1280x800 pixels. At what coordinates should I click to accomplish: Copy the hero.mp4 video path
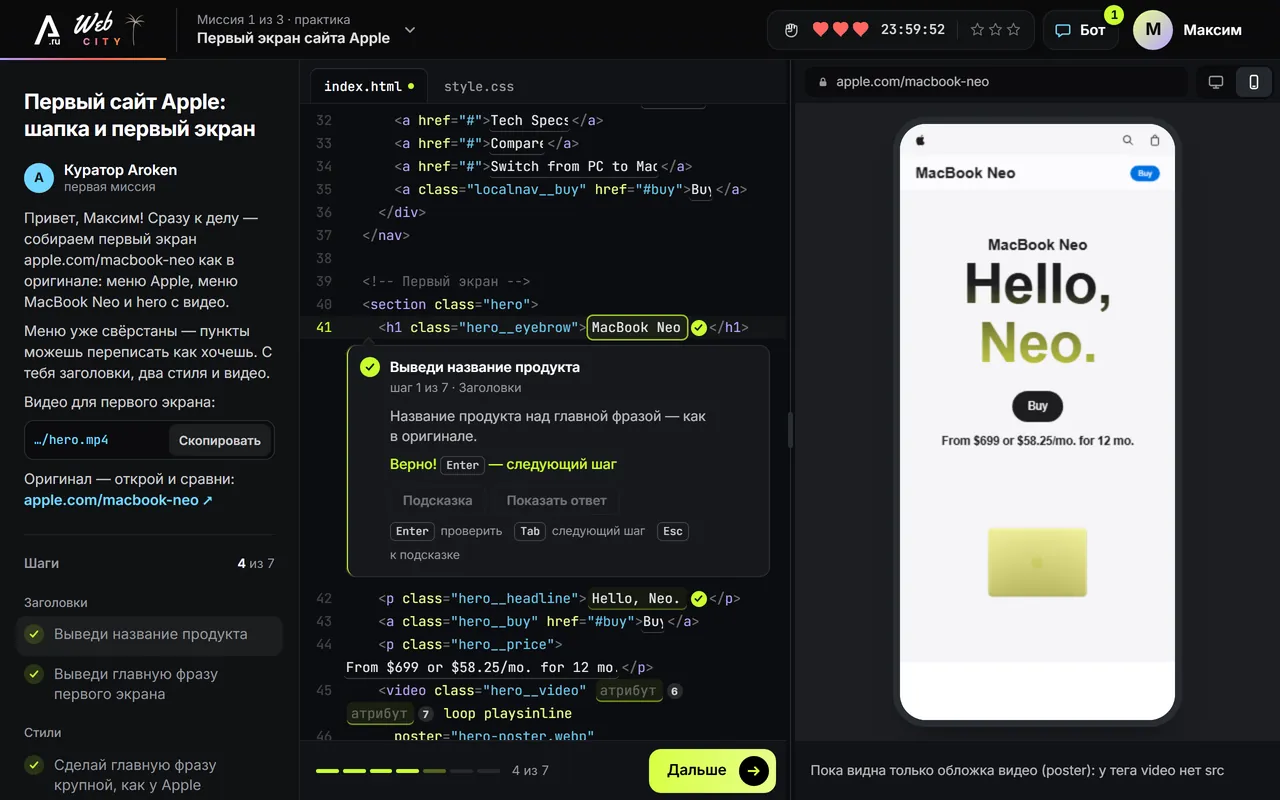click(x=220, y=440)
